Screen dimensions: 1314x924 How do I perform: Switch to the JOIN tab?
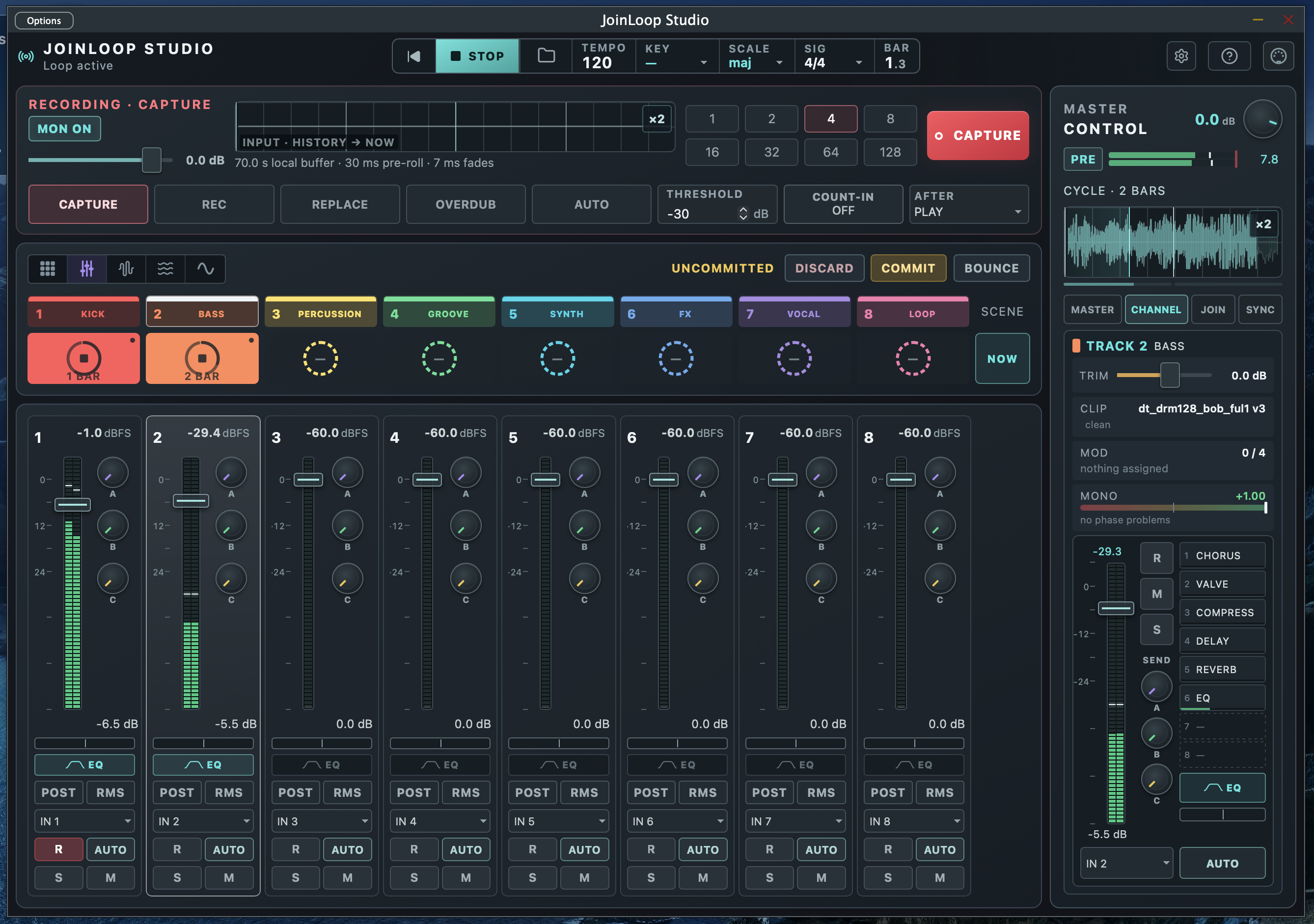1213,309
